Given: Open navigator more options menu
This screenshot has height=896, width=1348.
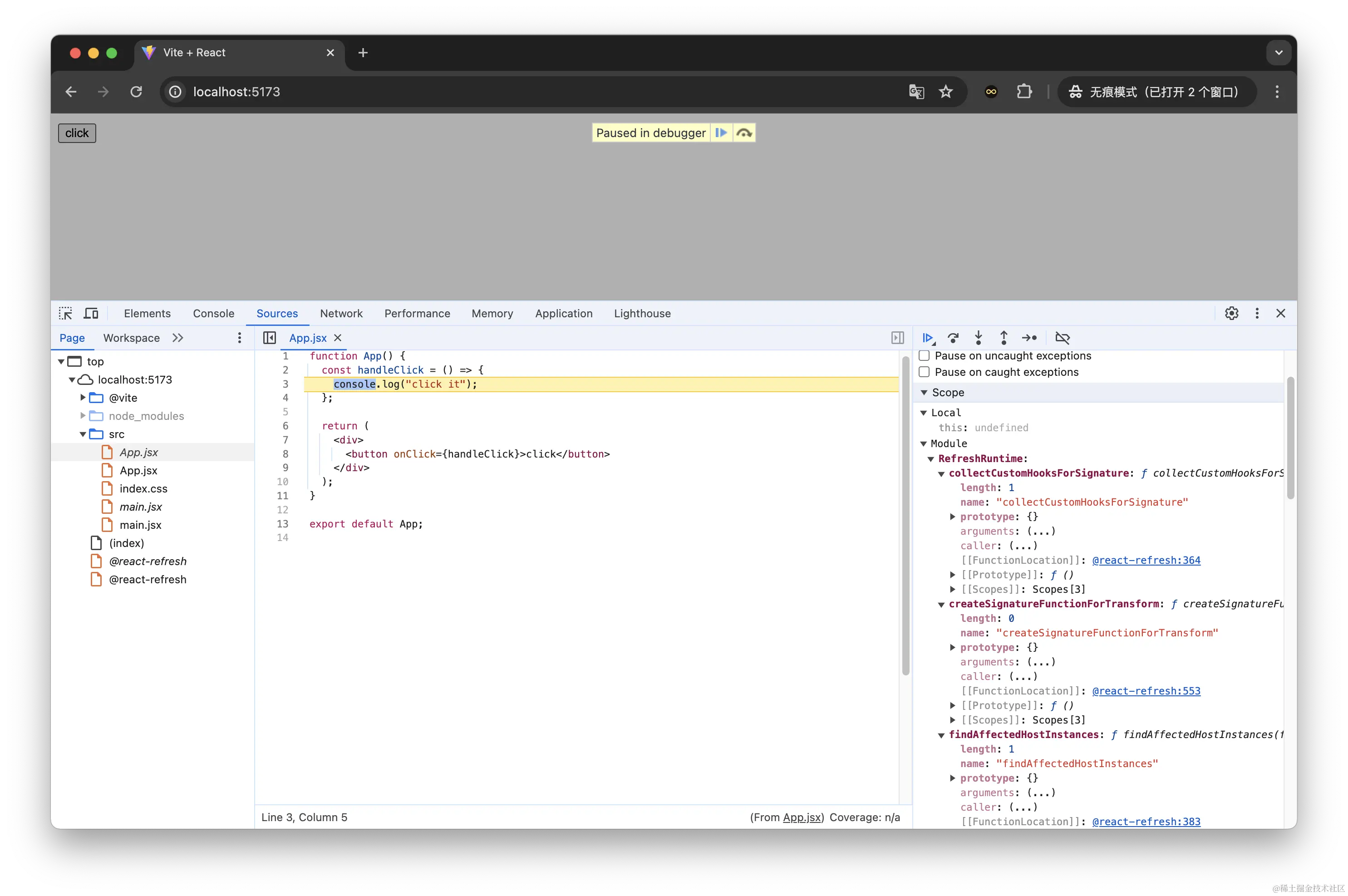Looking at the screenshot, I should point(240,338).
